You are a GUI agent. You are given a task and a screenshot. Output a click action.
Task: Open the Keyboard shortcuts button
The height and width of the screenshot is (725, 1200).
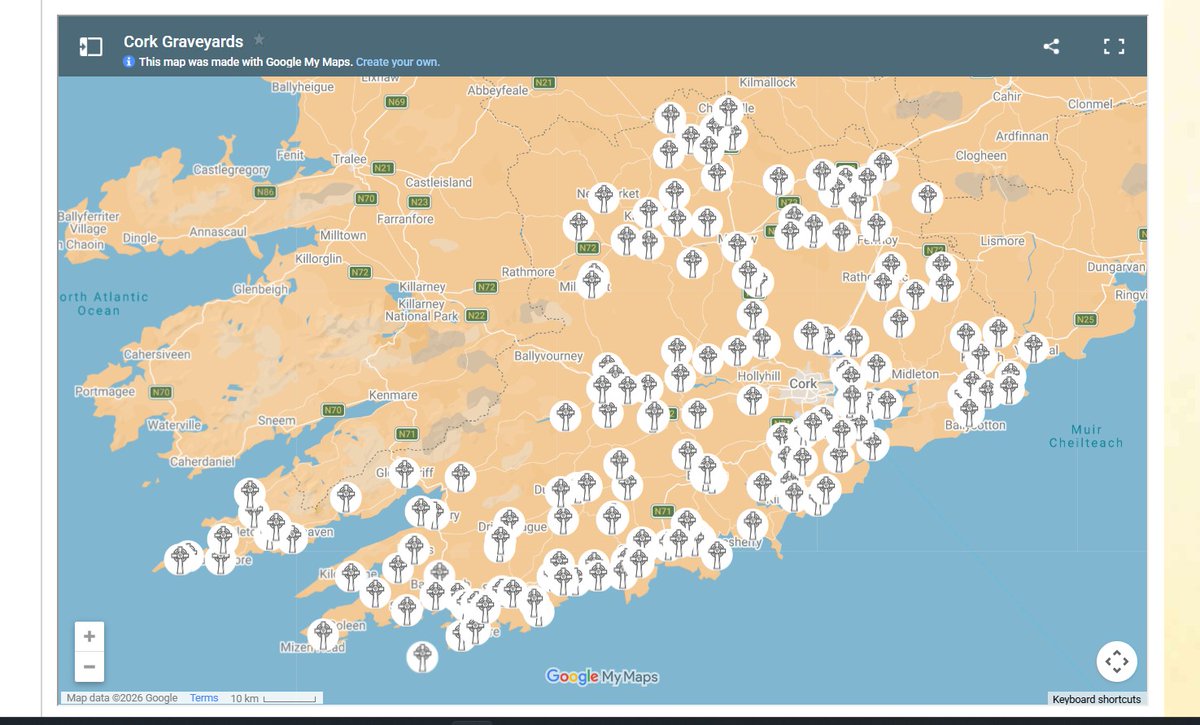point(1096,699)
